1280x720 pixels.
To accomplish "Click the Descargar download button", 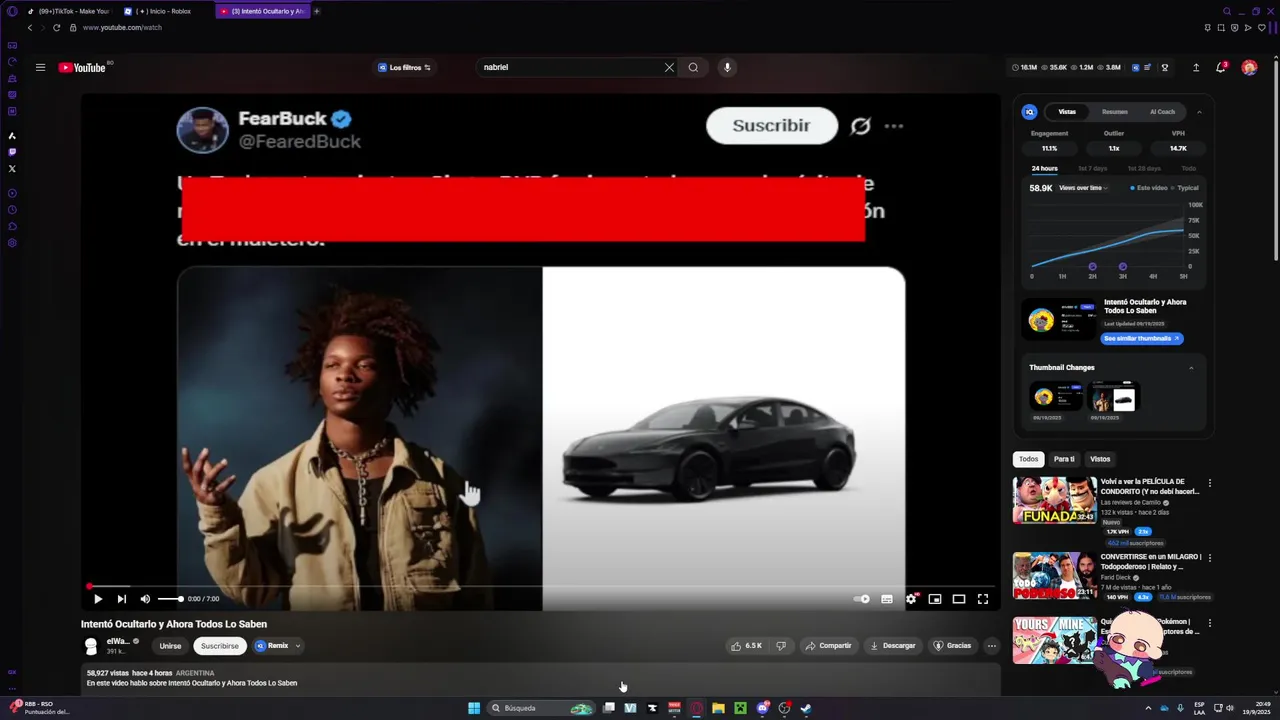I will point(893,646).
